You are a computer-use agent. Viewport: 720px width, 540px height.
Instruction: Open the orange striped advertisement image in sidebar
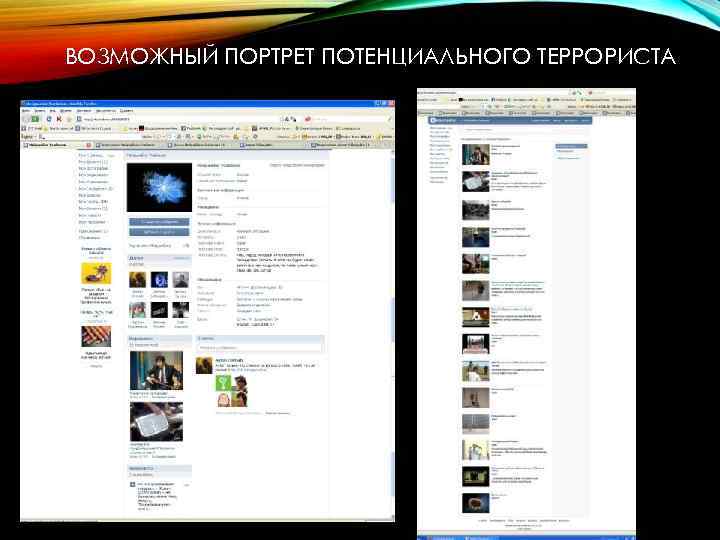[x=96, y=337]
